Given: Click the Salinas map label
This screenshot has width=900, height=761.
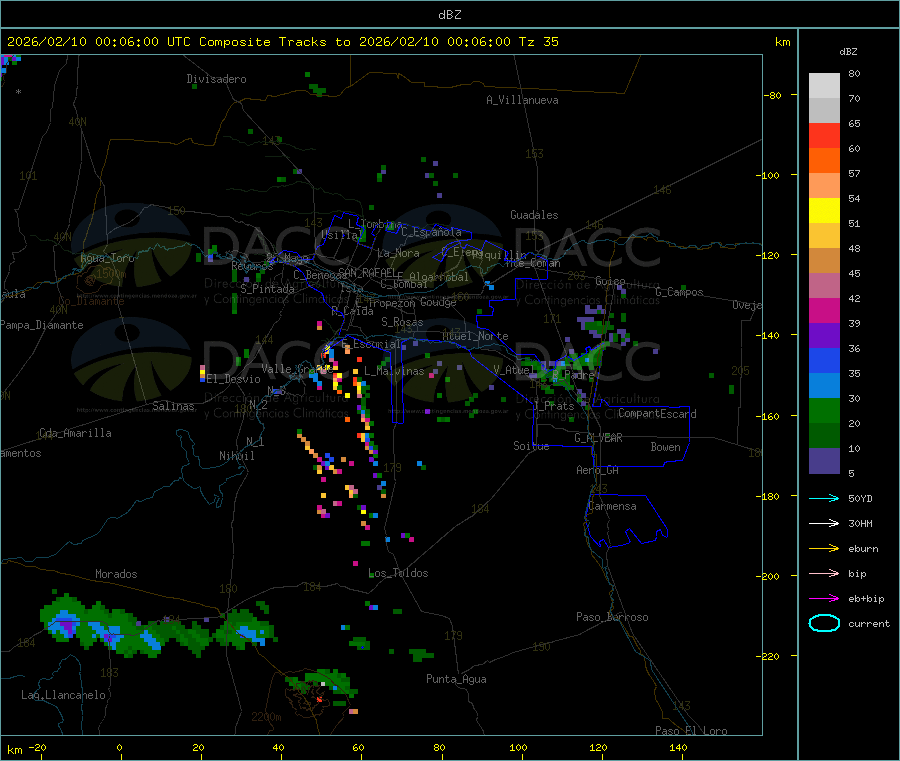Looking at the screenshot, I should (173, 406).
